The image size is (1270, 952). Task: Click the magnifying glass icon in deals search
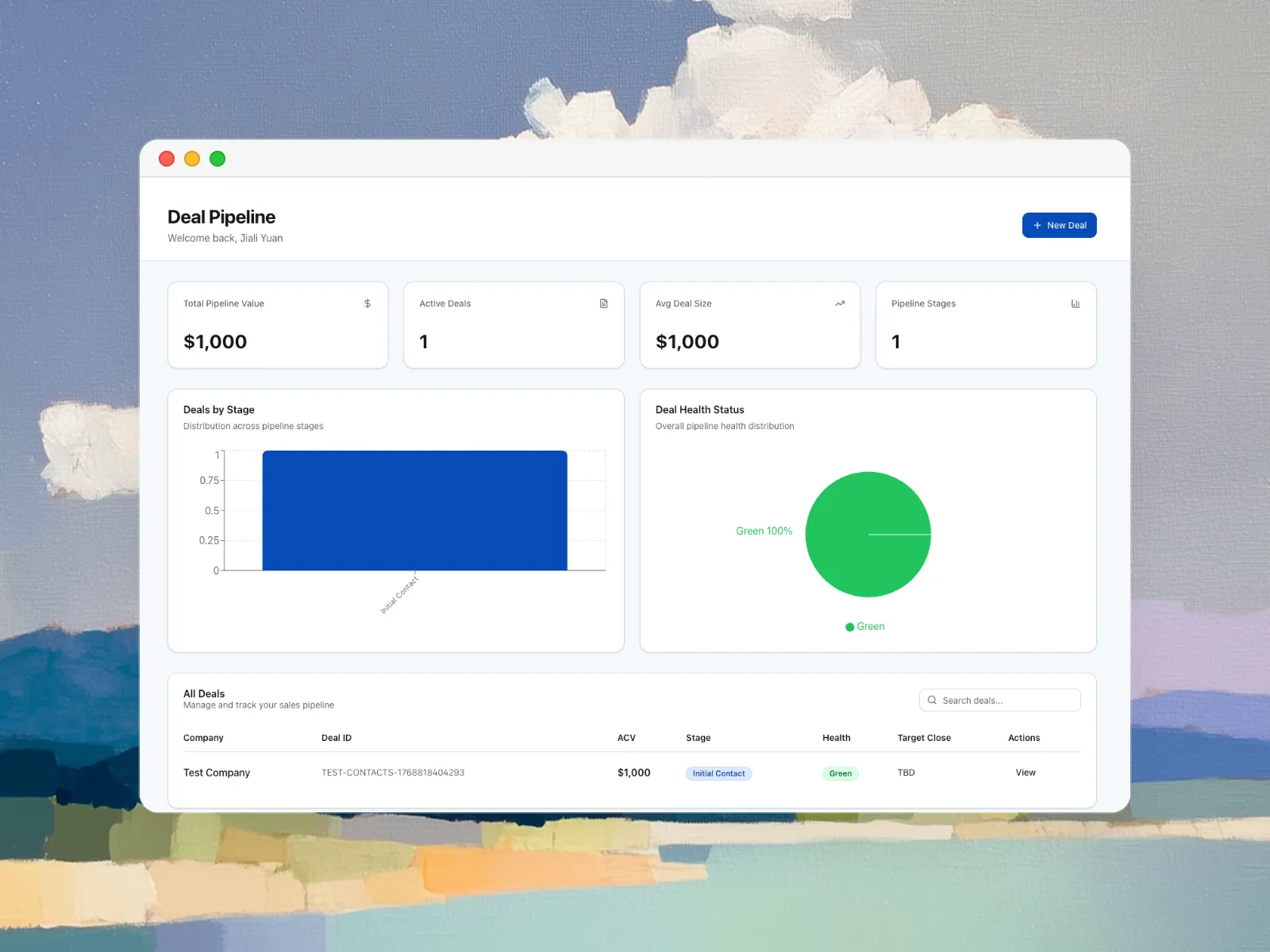[x=932, y=701]
